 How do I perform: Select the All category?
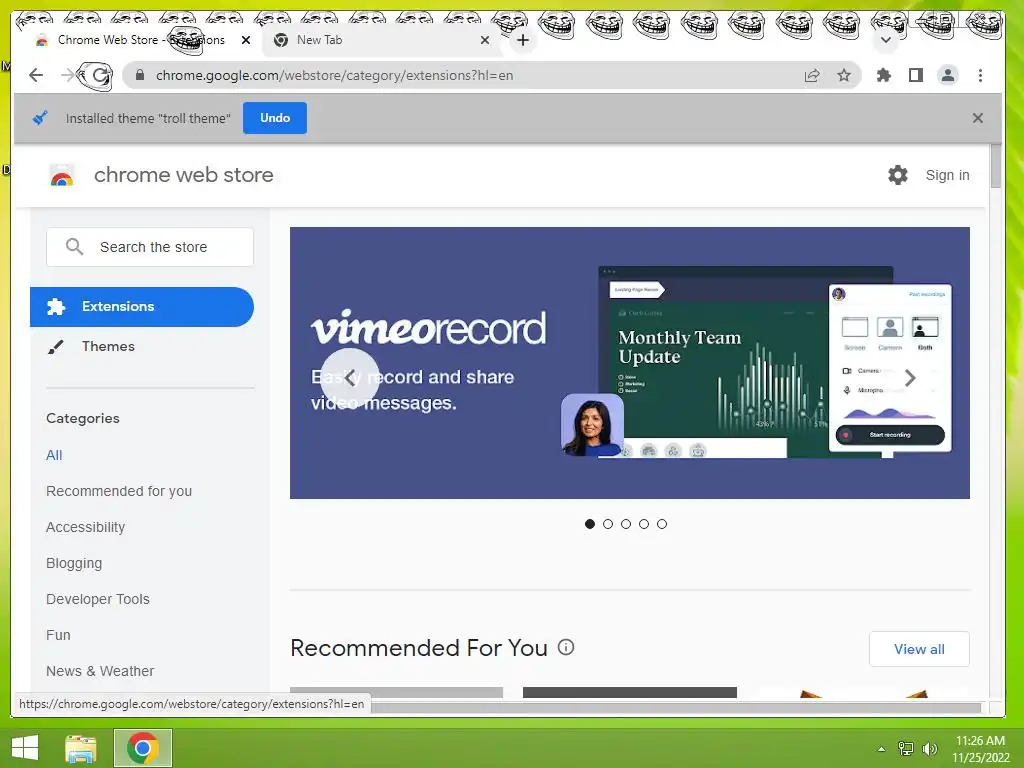(54, 455)
